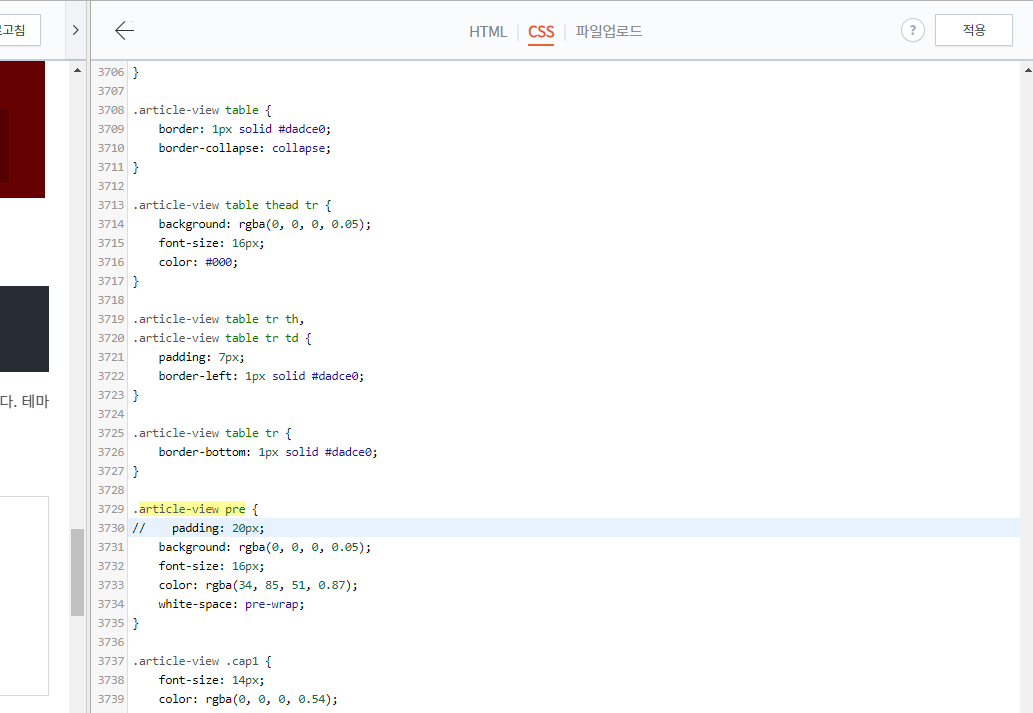Expand the preview panel chevron
Image resolution: width=1033 pixels, height=713 pixels.
pyautogui.click(x=75, y=30)
